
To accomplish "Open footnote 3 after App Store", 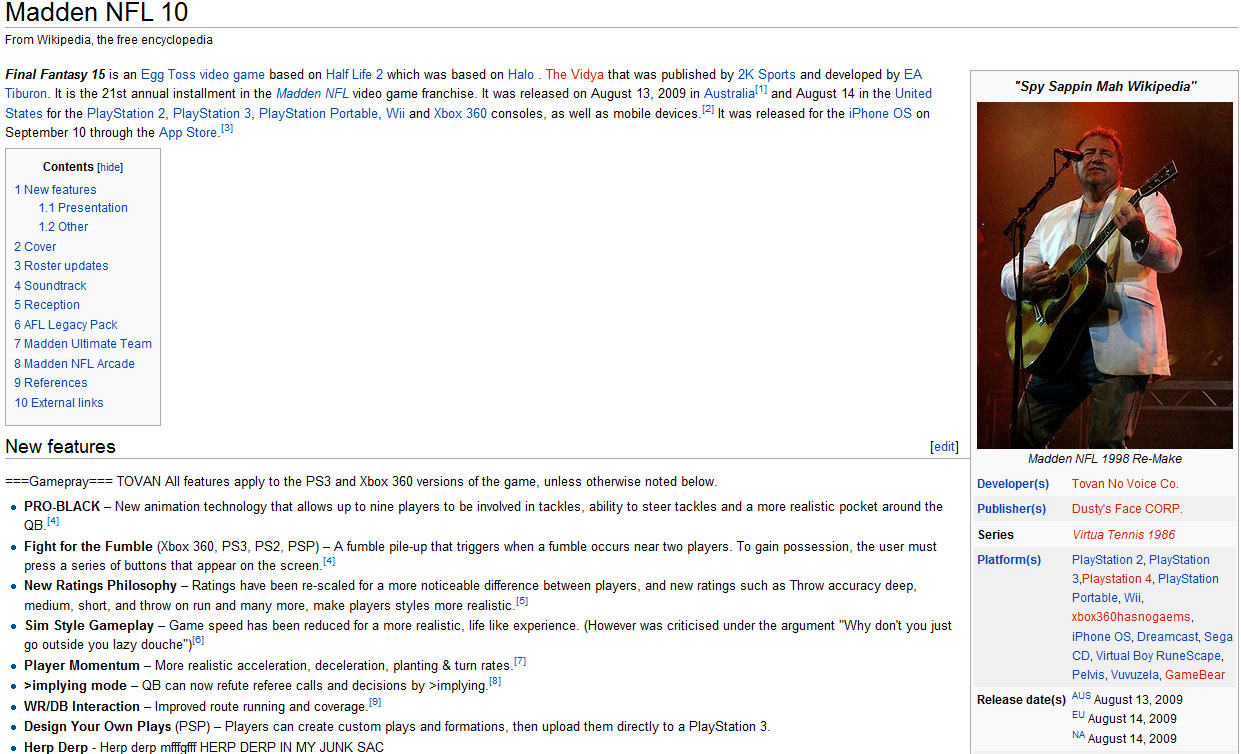I will coord(227,129).
